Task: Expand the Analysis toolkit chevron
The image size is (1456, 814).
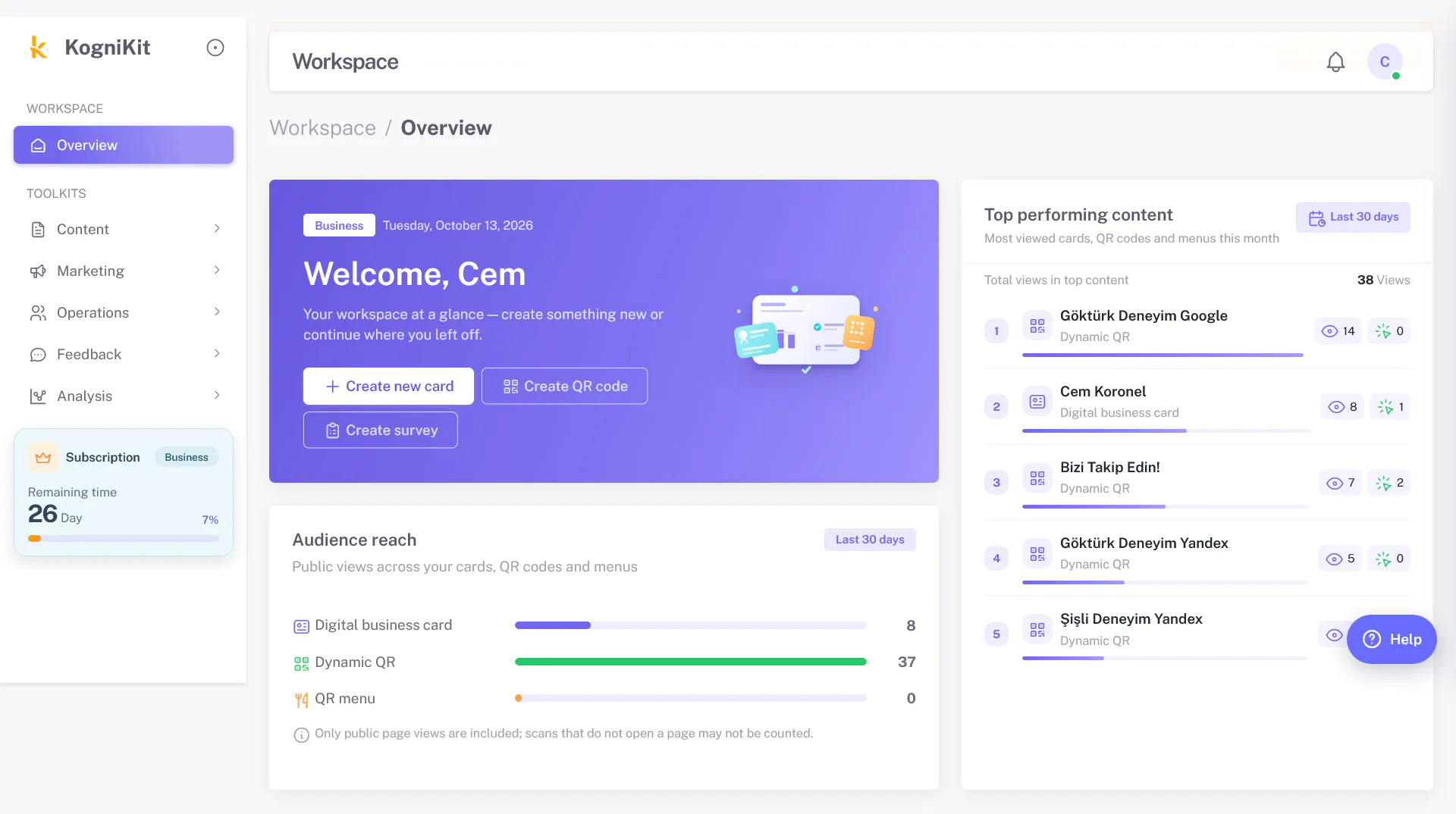Action: coord(217,396)
